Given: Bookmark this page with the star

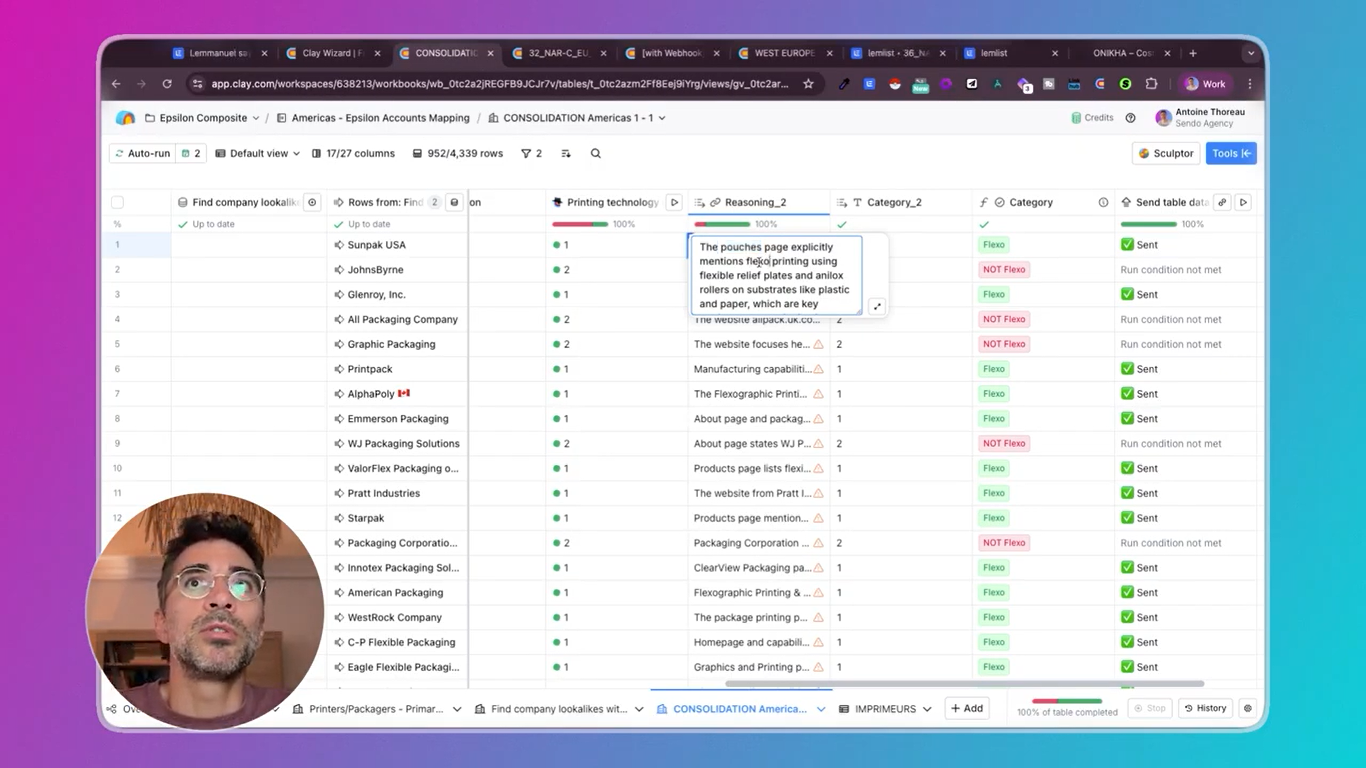Looking at the screenshot, I should [x=808, y=84].
